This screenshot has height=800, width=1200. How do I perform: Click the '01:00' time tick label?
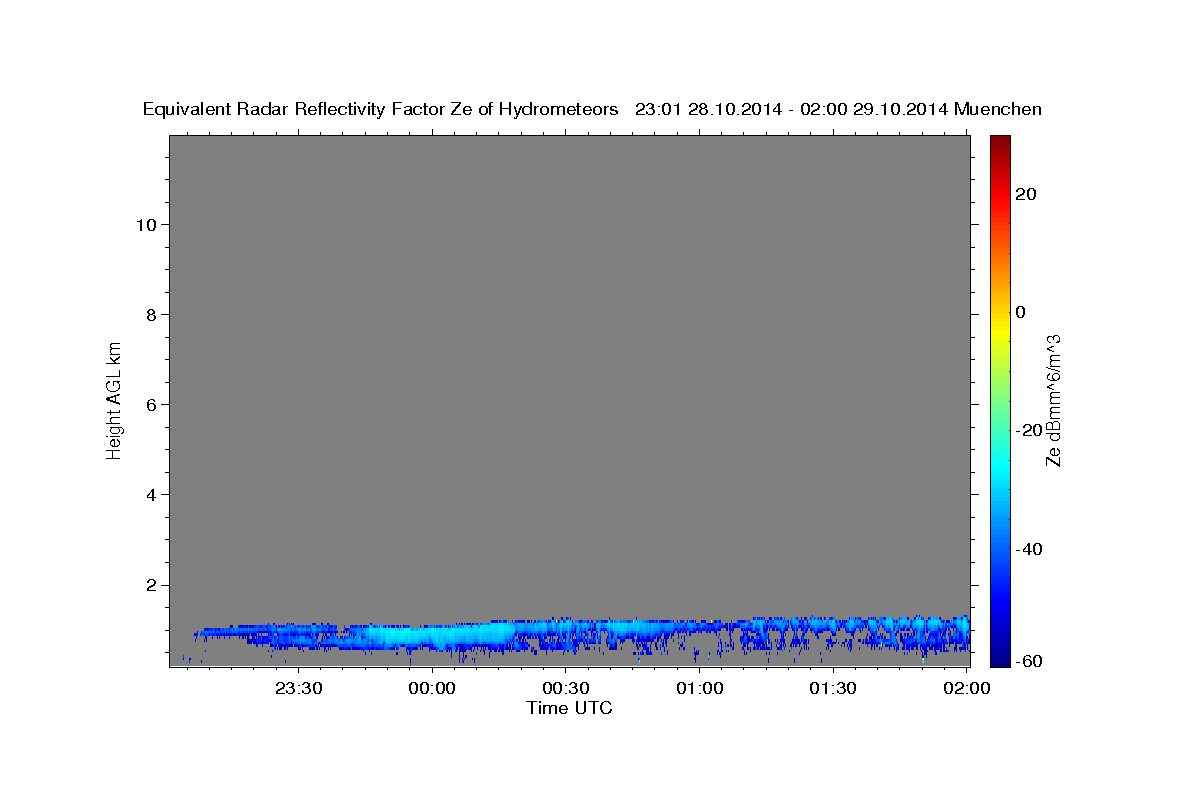[699, 688]
